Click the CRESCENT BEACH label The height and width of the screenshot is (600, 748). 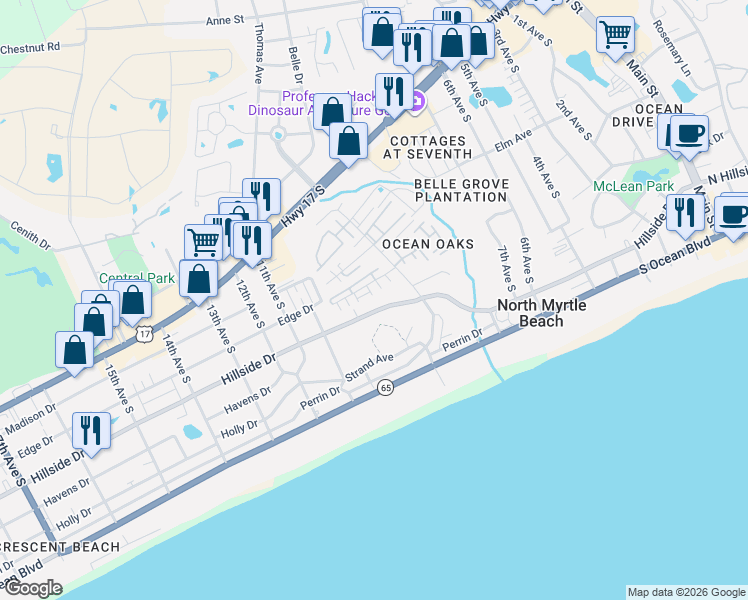point(59,547)
